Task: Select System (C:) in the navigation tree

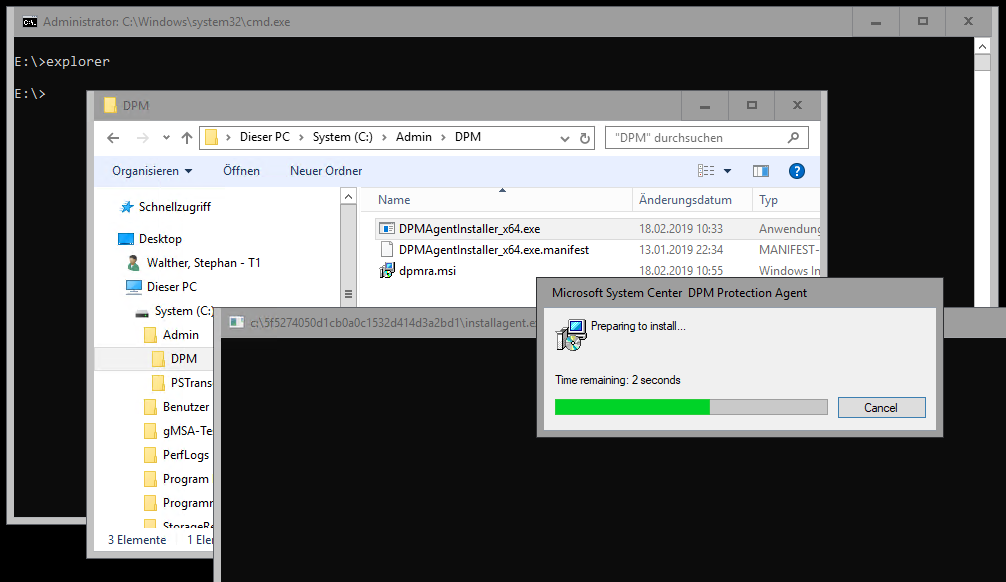Action: click(x=183, y=311)
